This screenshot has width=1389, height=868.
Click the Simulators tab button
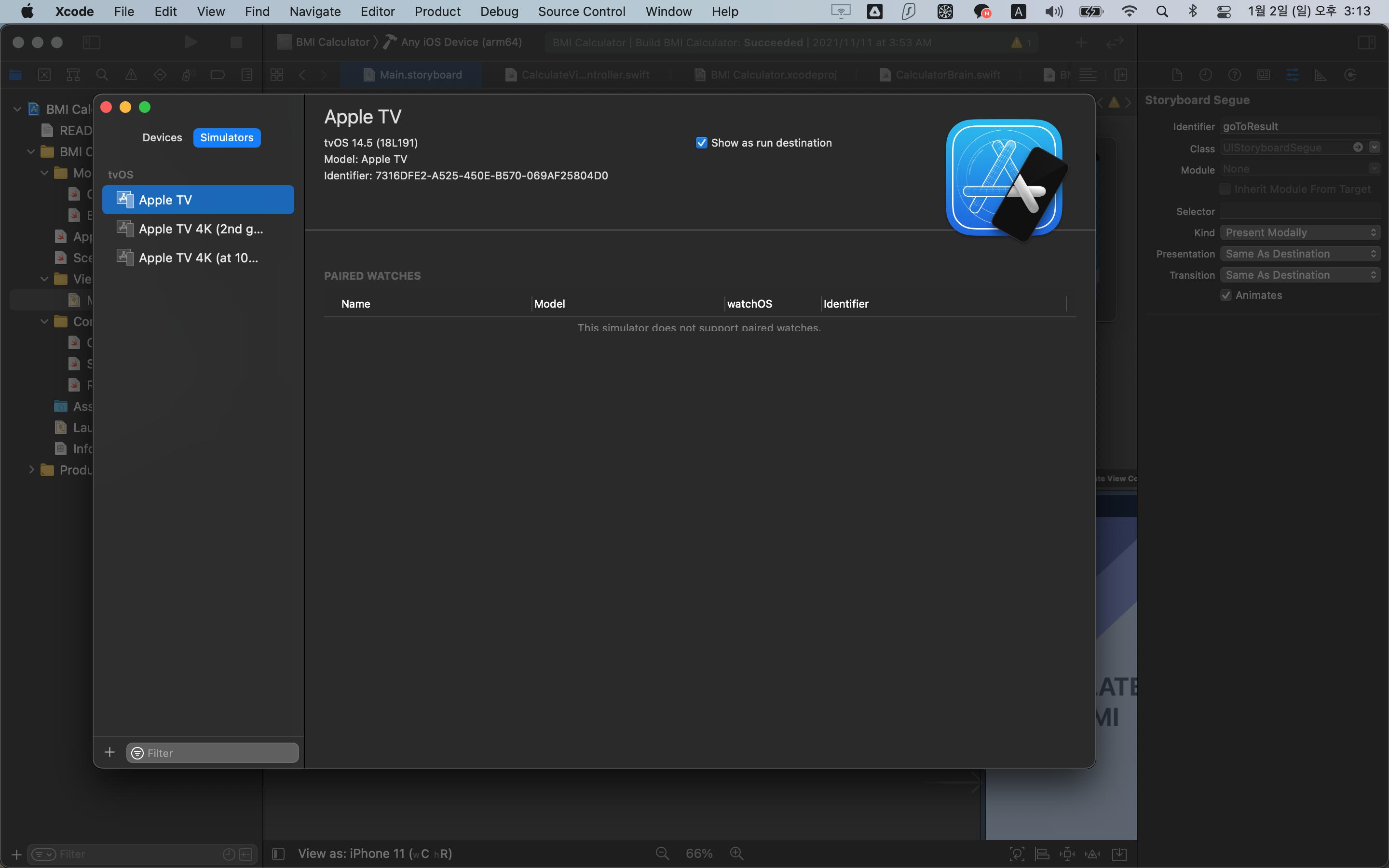tap(227, 138)
